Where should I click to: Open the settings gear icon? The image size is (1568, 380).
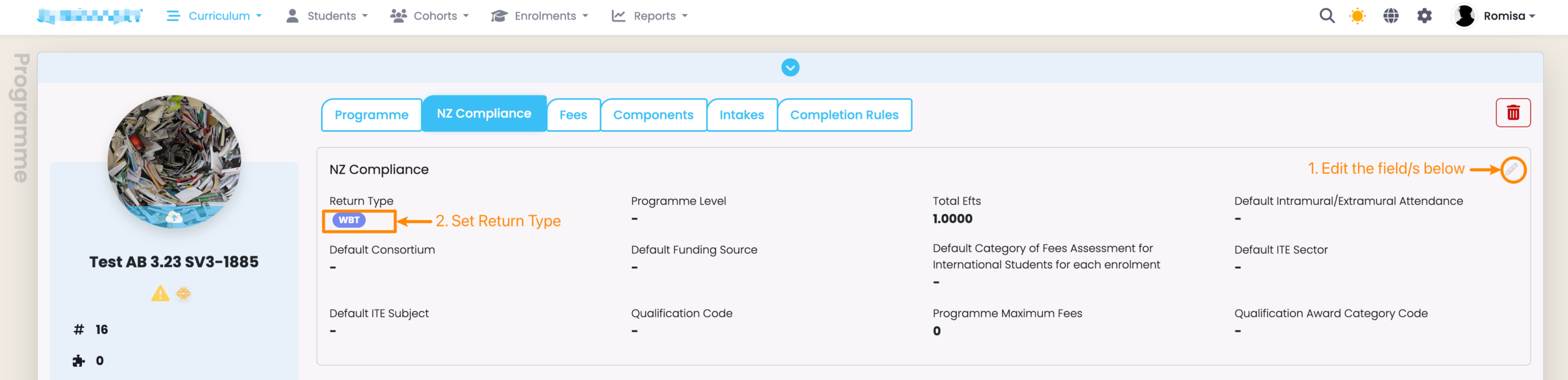[1425, 16]
